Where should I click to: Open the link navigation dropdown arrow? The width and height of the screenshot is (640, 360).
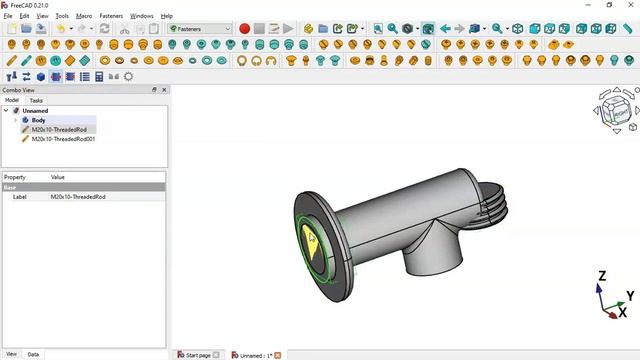pyautogui.click(x=484, y=29)
